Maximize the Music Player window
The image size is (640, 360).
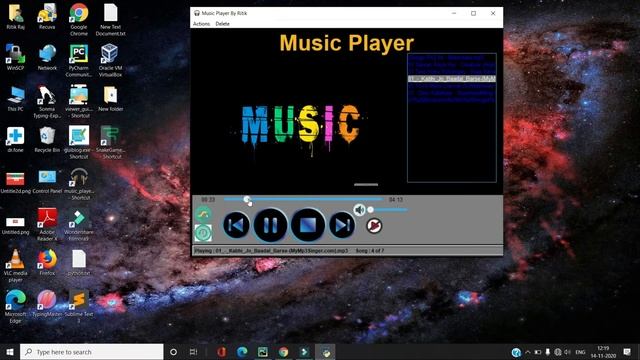pos(473,13)
